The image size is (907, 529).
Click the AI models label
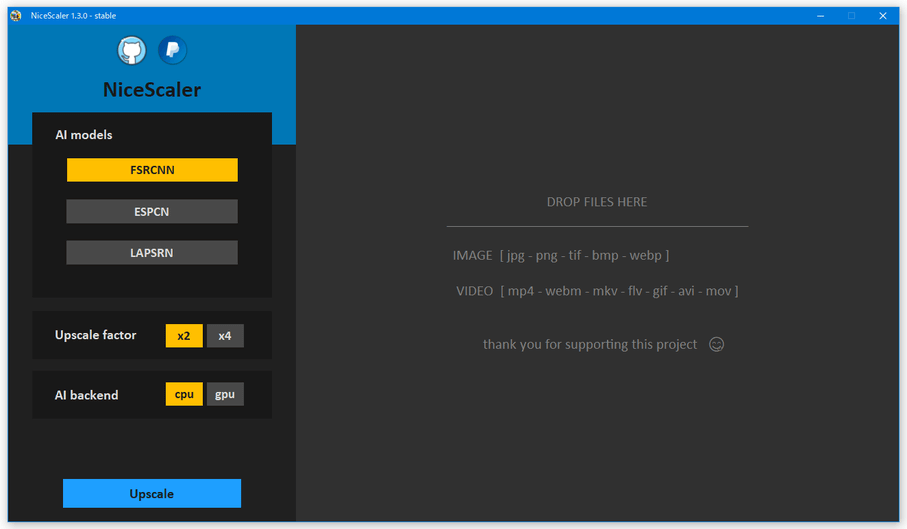[x=84, y=135]
